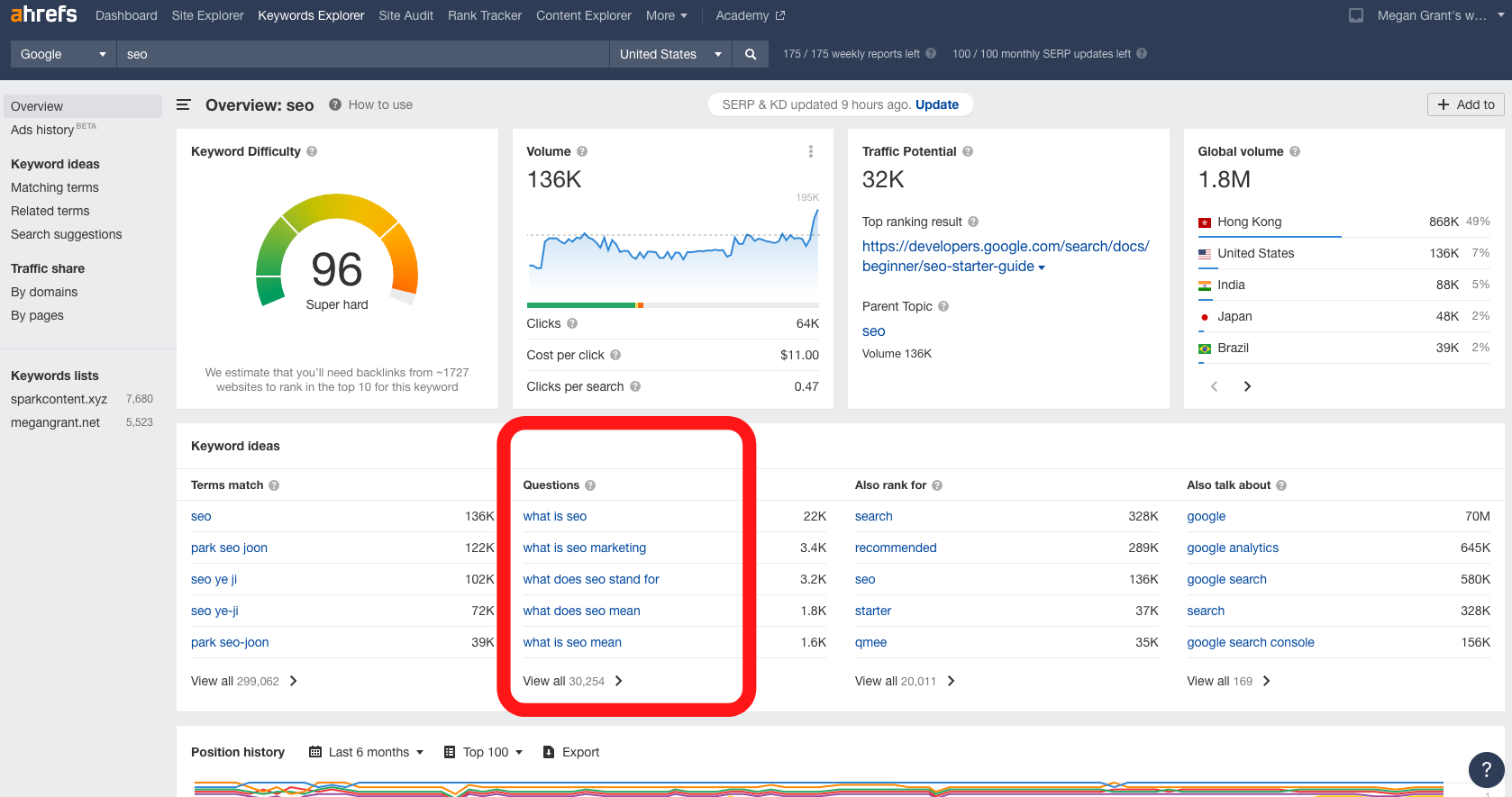
Task: Open Traffic share By domains
Action: [x=44, y=292]
